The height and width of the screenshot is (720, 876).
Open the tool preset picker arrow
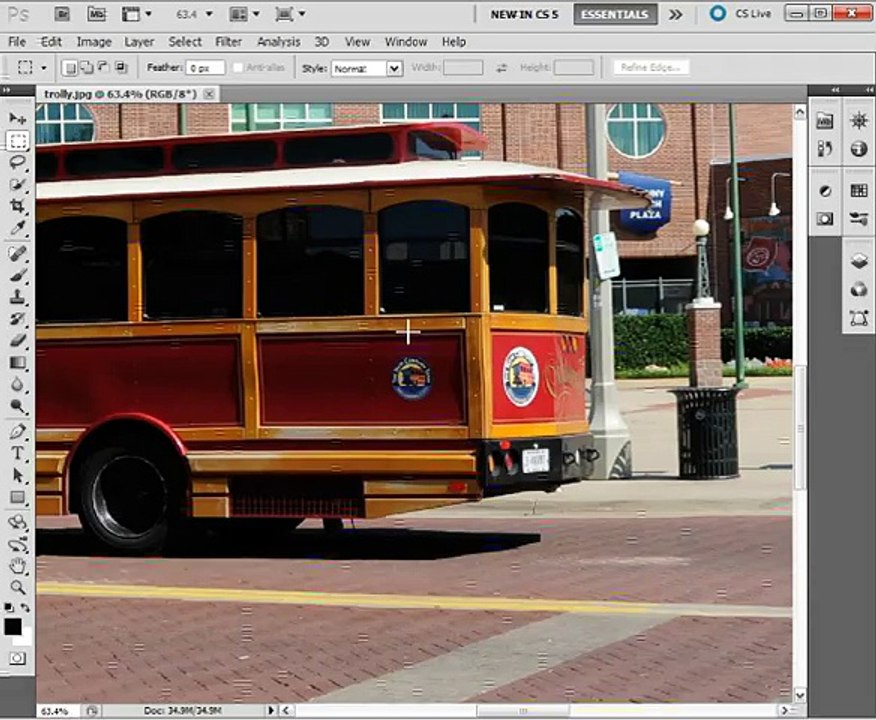pyautogui.click(x=44, y=68)
